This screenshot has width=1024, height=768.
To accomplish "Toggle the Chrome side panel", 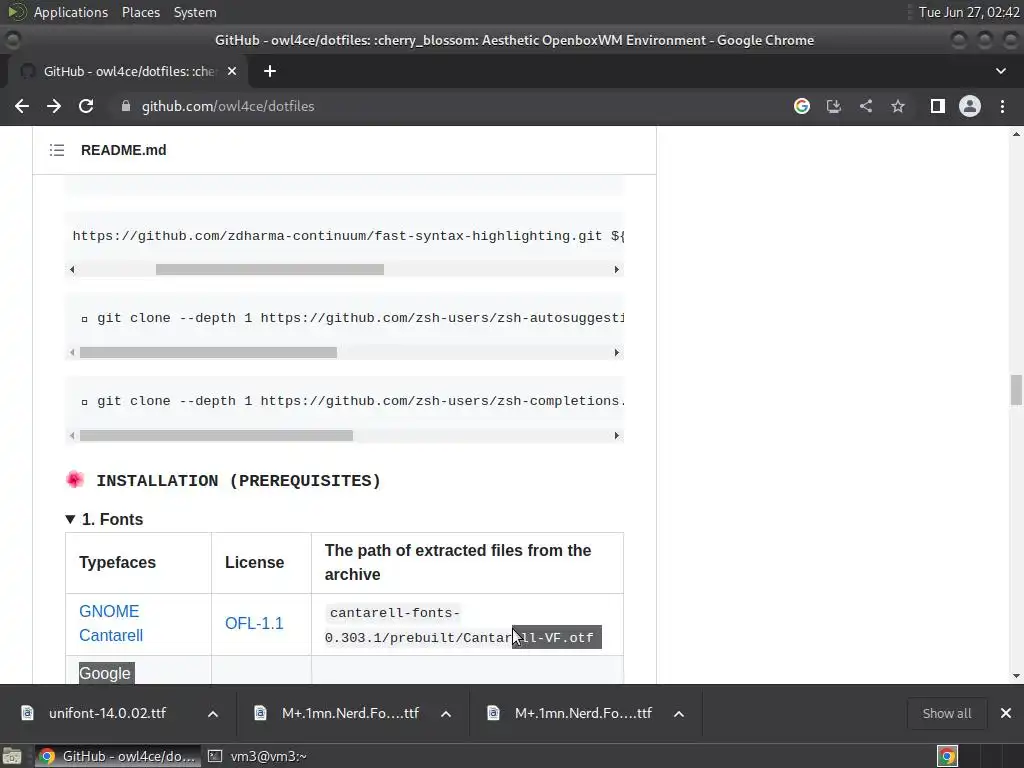I will [x=937, y=106].
